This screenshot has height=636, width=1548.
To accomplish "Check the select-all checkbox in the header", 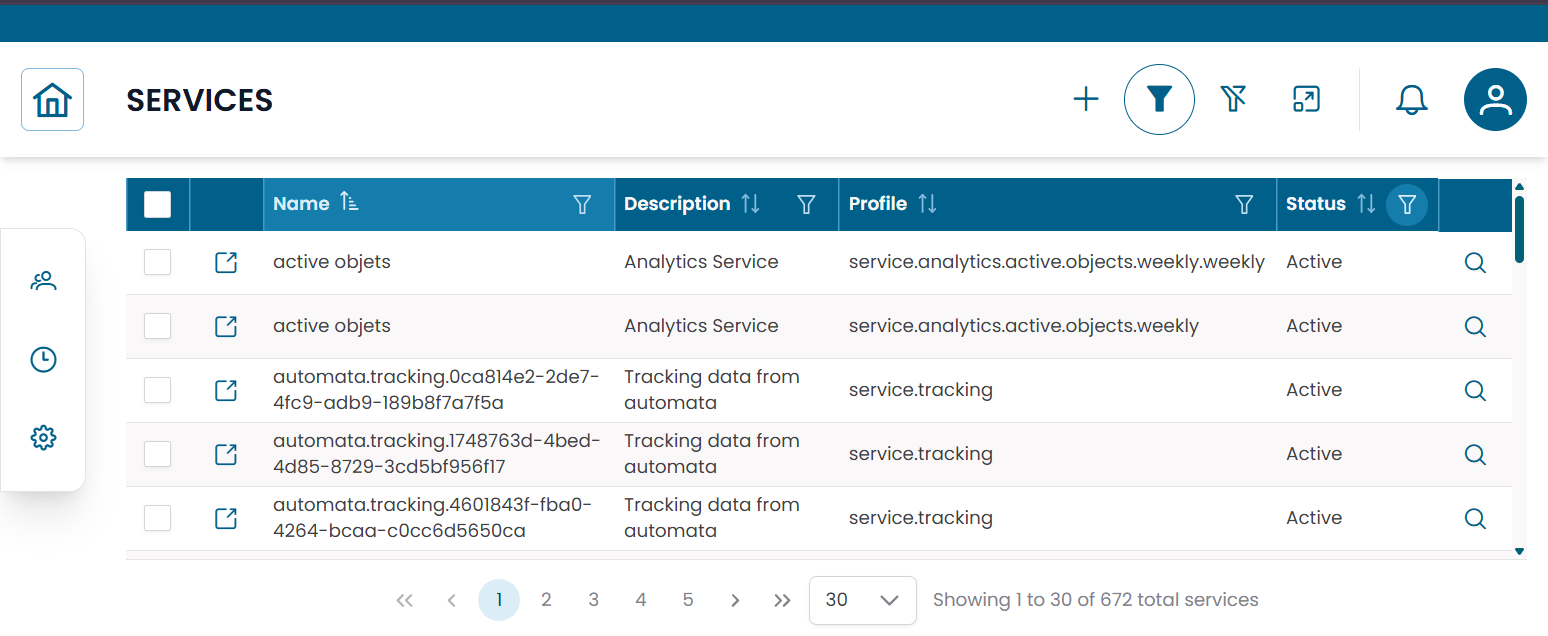I will pos(157,204).
